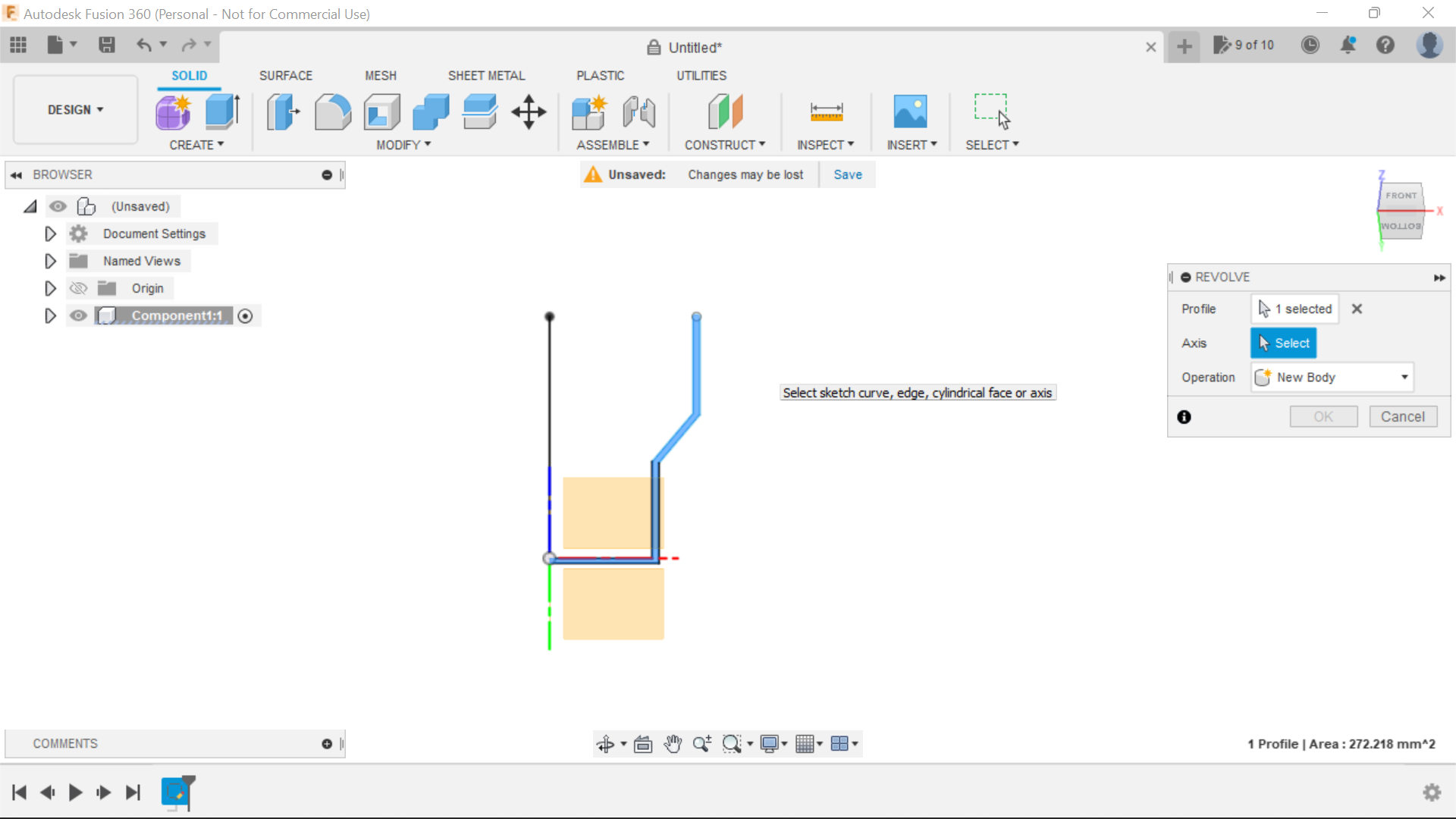Click the Measure/Inspect tool icon
Viewport: 1456px width, 819px height.
[826, 111]
